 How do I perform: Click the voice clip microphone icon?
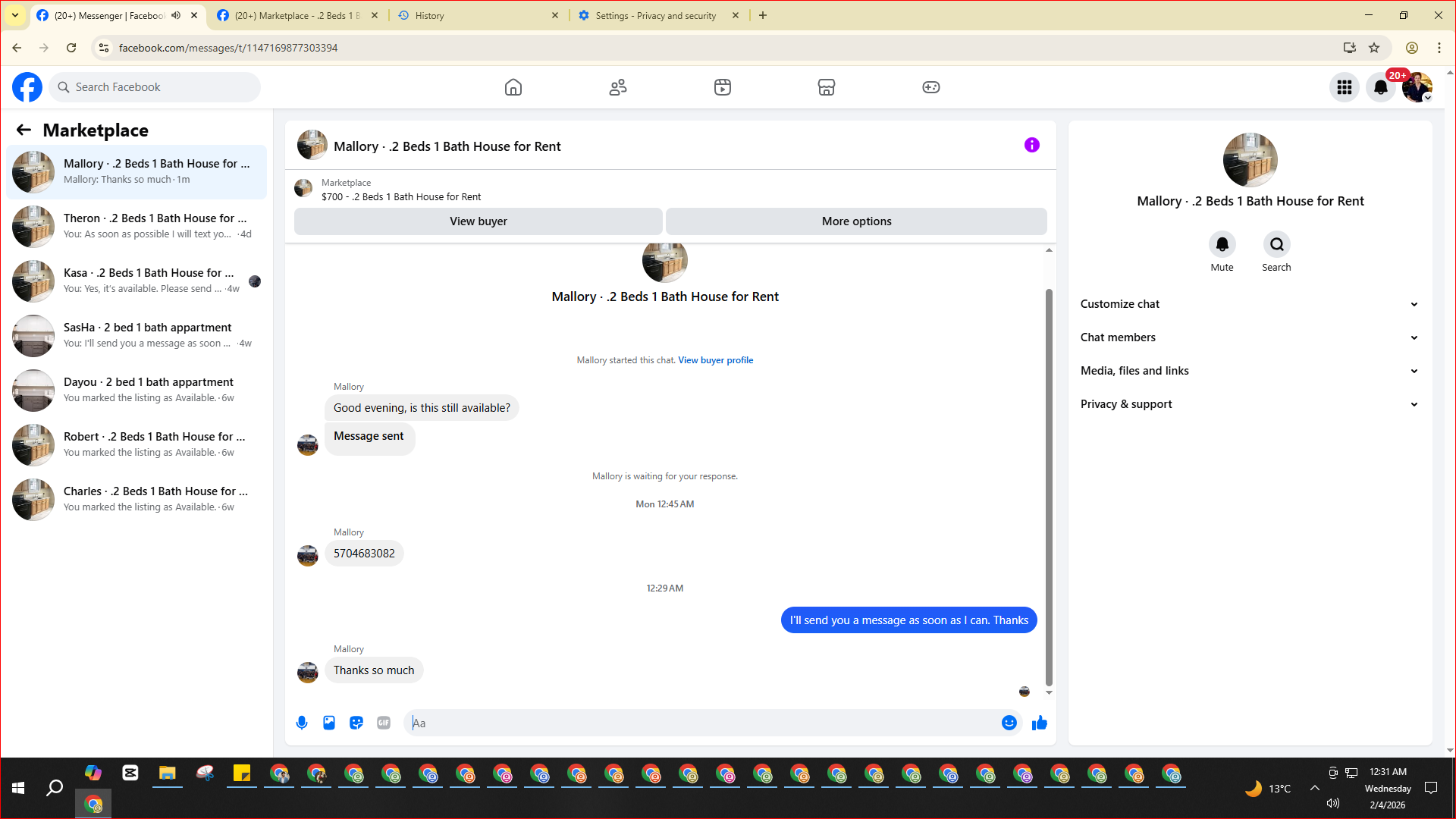coord(302,723)
